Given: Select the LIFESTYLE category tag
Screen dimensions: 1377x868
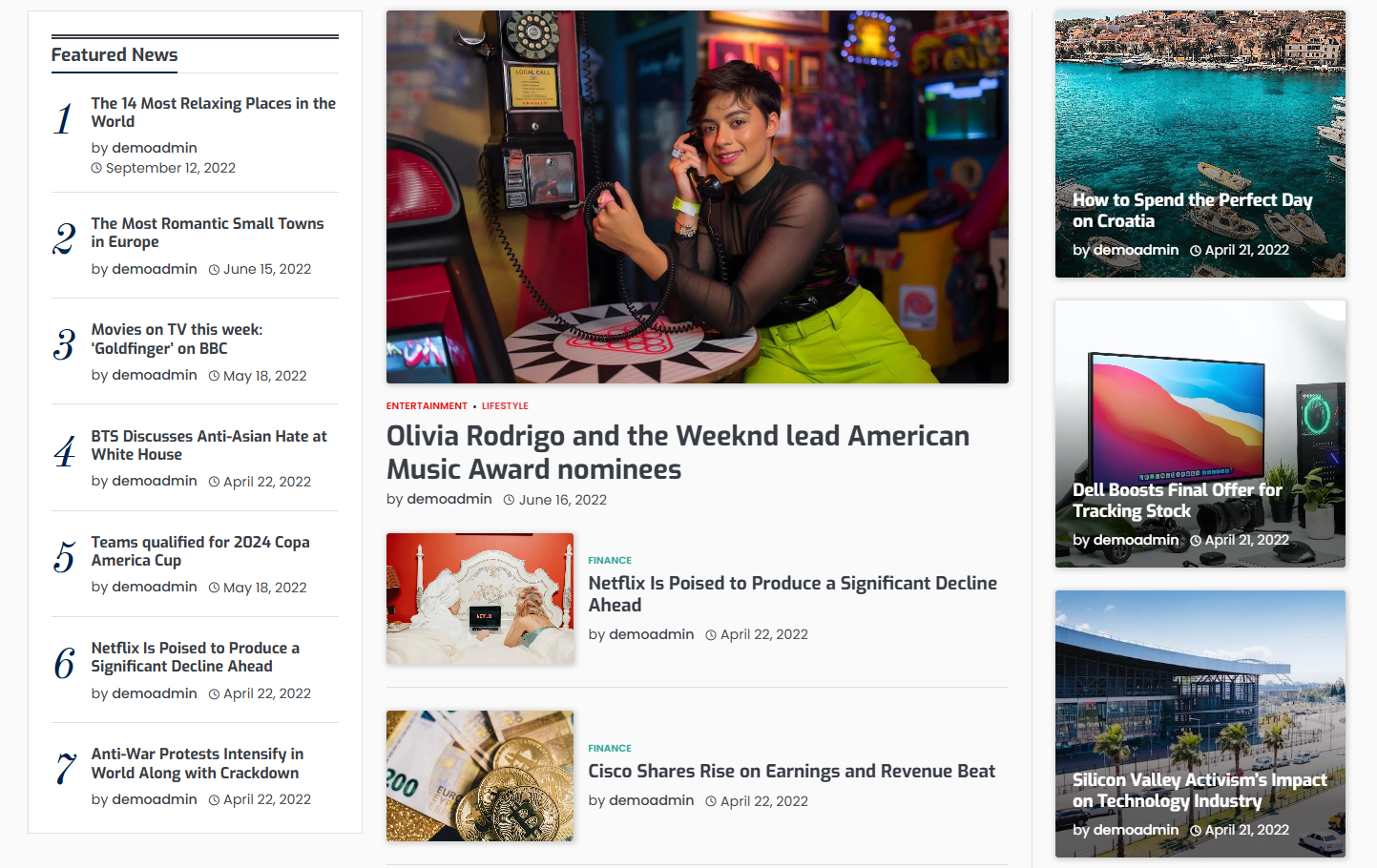Looking at the screenshot, I should [505, 406].
